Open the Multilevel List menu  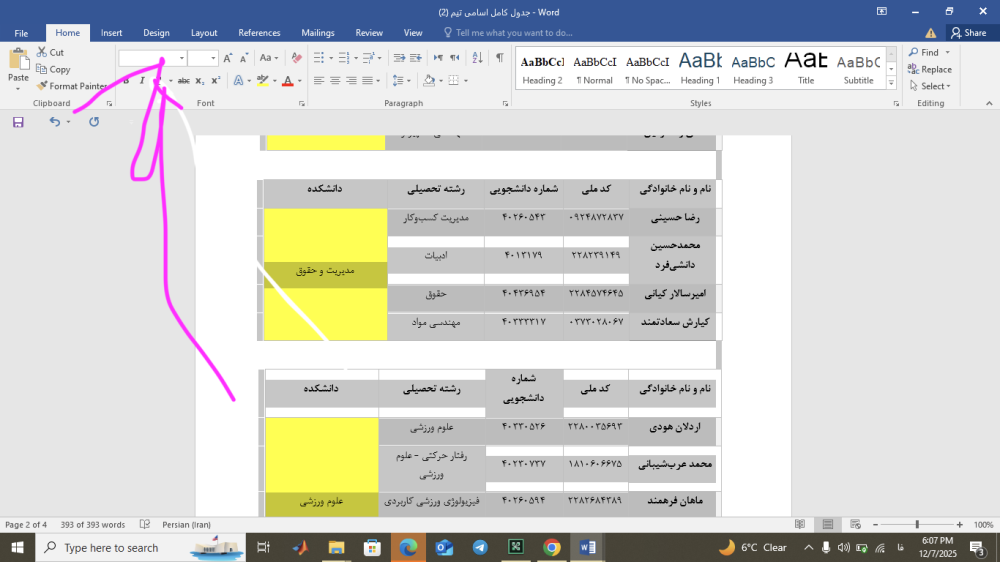coord(372,58)
